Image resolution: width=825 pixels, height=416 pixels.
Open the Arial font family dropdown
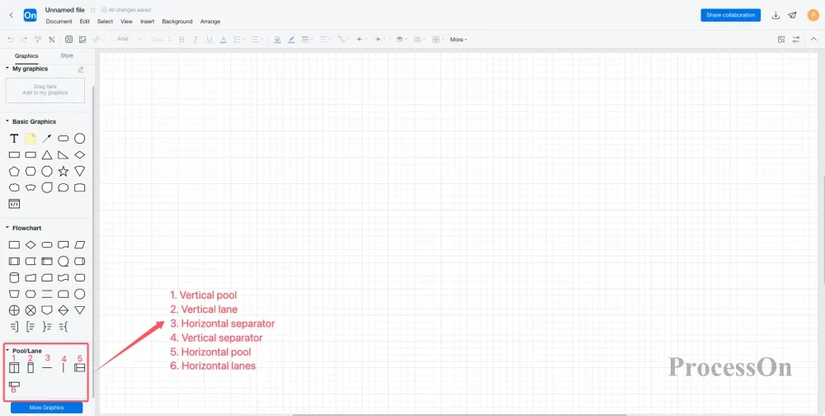pos(129,39)
